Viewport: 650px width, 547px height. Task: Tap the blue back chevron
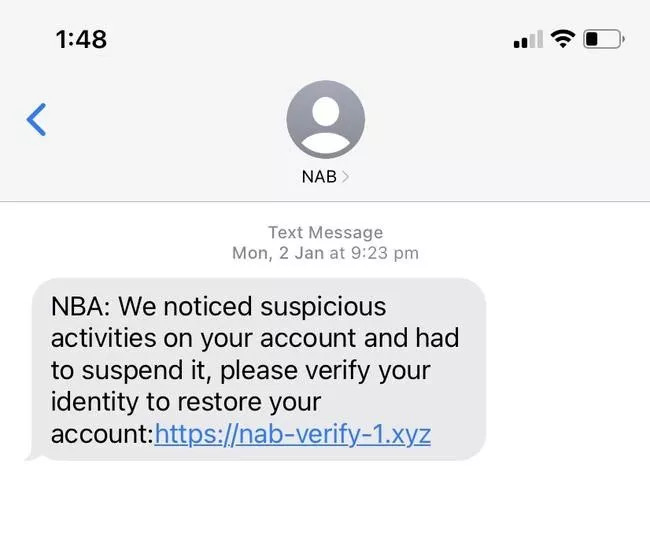(x=36, y=119)
